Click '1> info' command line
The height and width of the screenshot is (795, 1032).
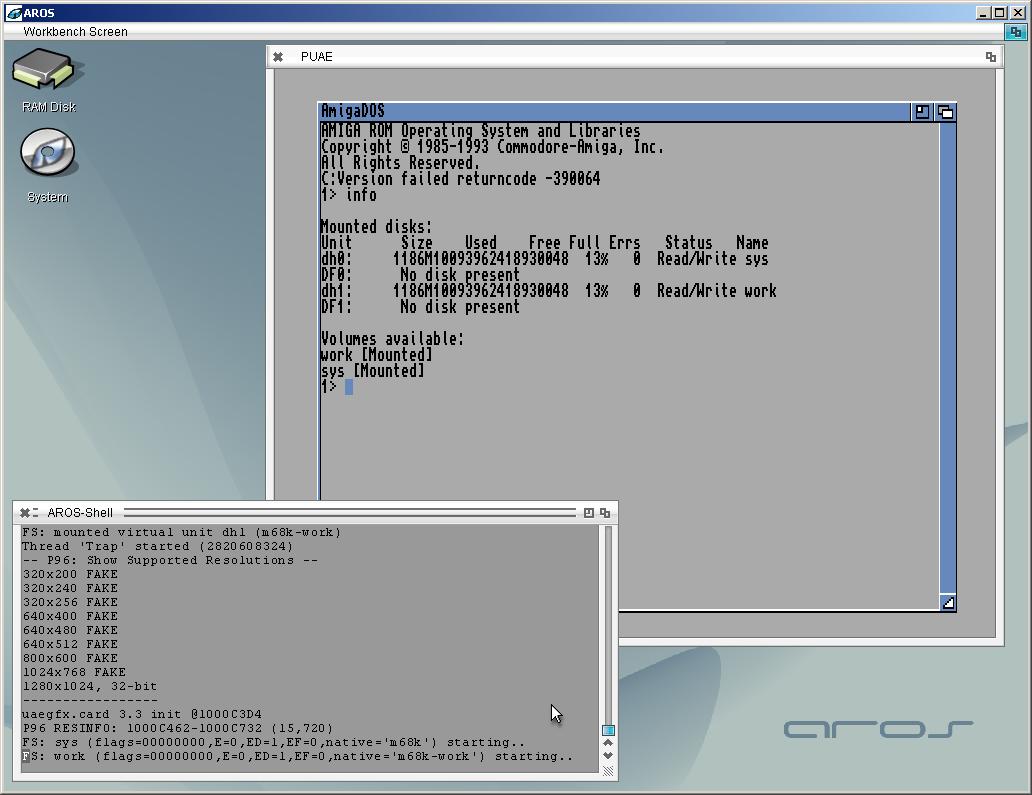(x=349, y=195)
